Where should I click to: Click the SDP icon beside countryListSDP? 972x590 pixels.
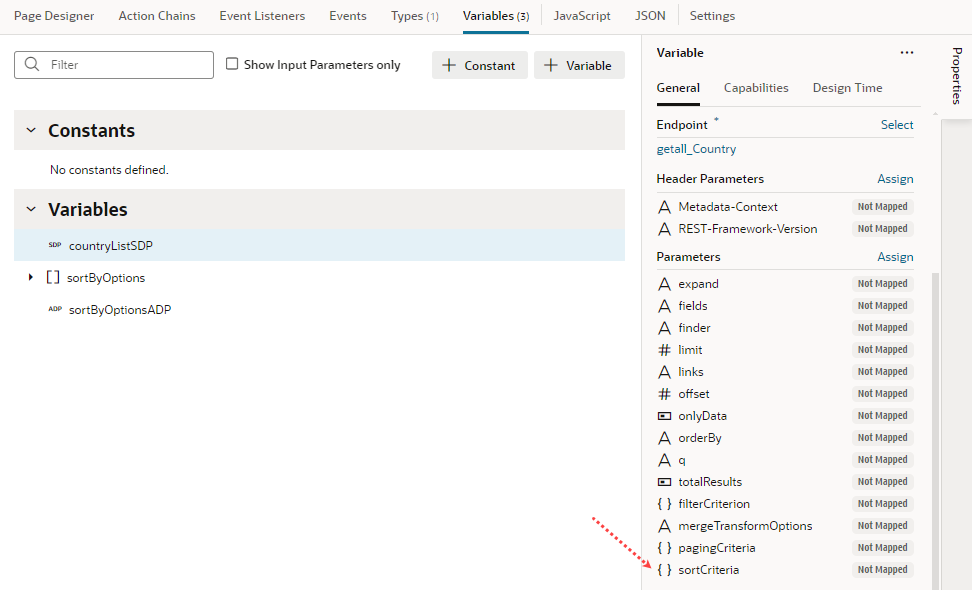pyautogui.click(x=55, y=245)
